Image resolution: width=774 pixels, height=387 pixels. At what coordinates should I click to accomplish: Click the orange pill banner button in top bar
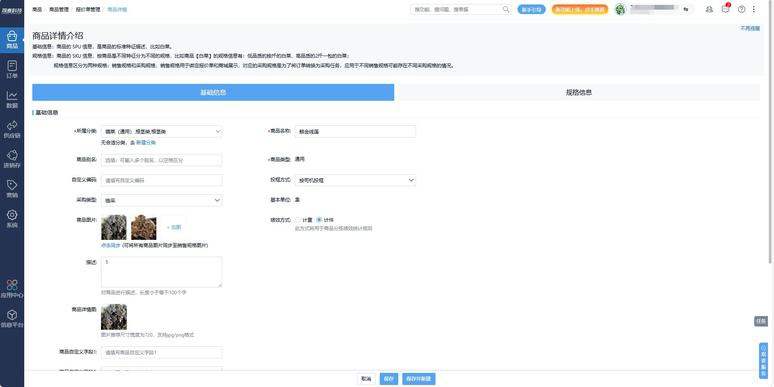pos(580,9)
